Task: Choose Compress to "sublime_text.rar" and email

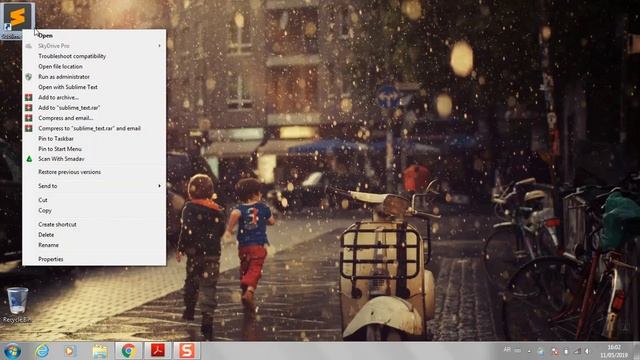Action: coord(94,128)
